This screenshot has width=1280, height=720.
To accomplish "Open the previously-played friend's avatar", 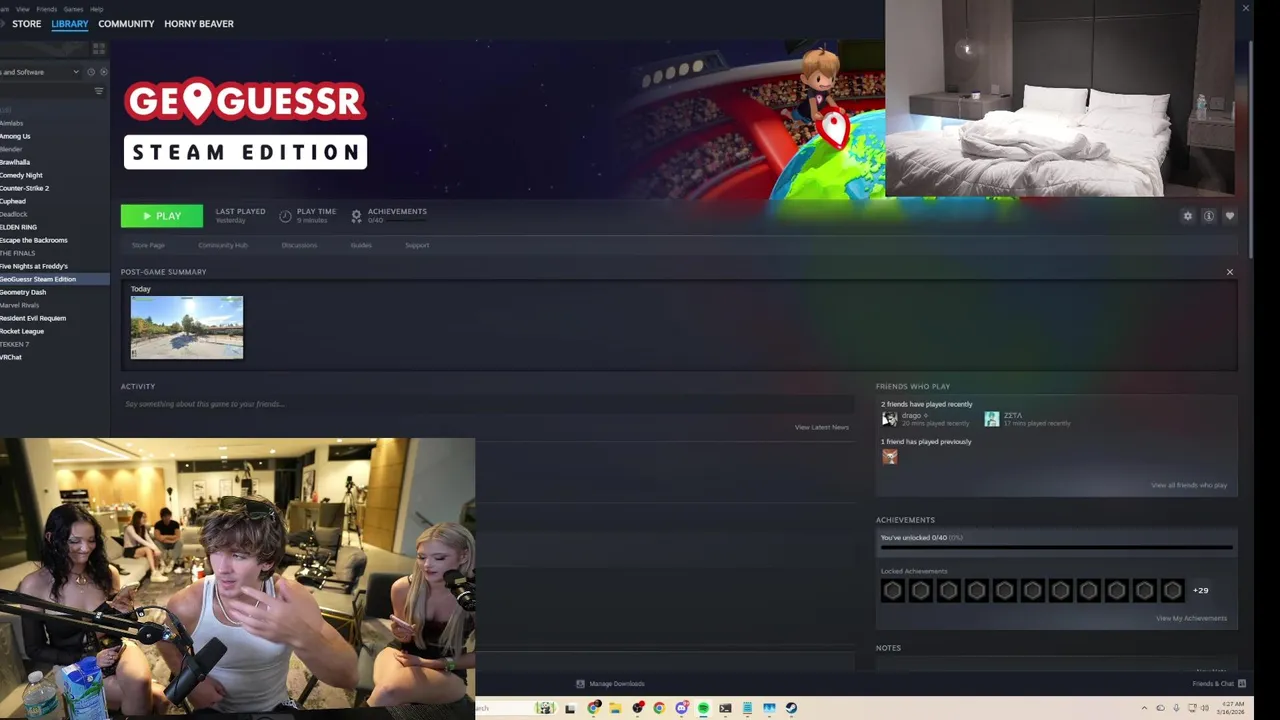I will point(889,456).
